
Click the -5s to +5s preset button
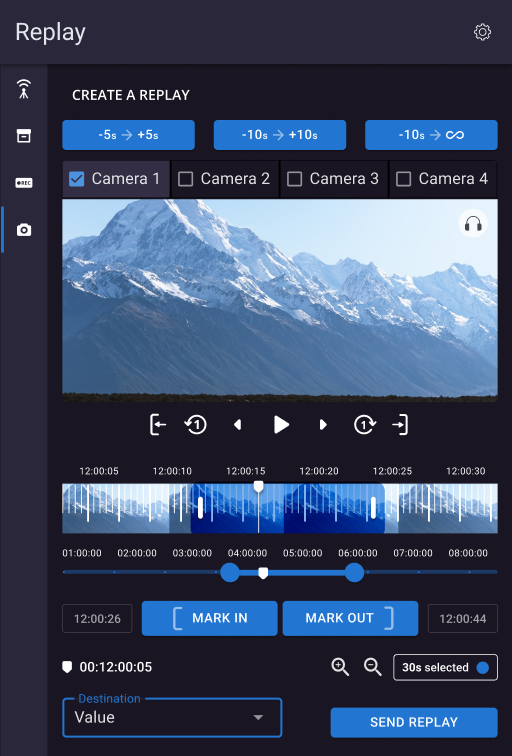coord(128,135)
